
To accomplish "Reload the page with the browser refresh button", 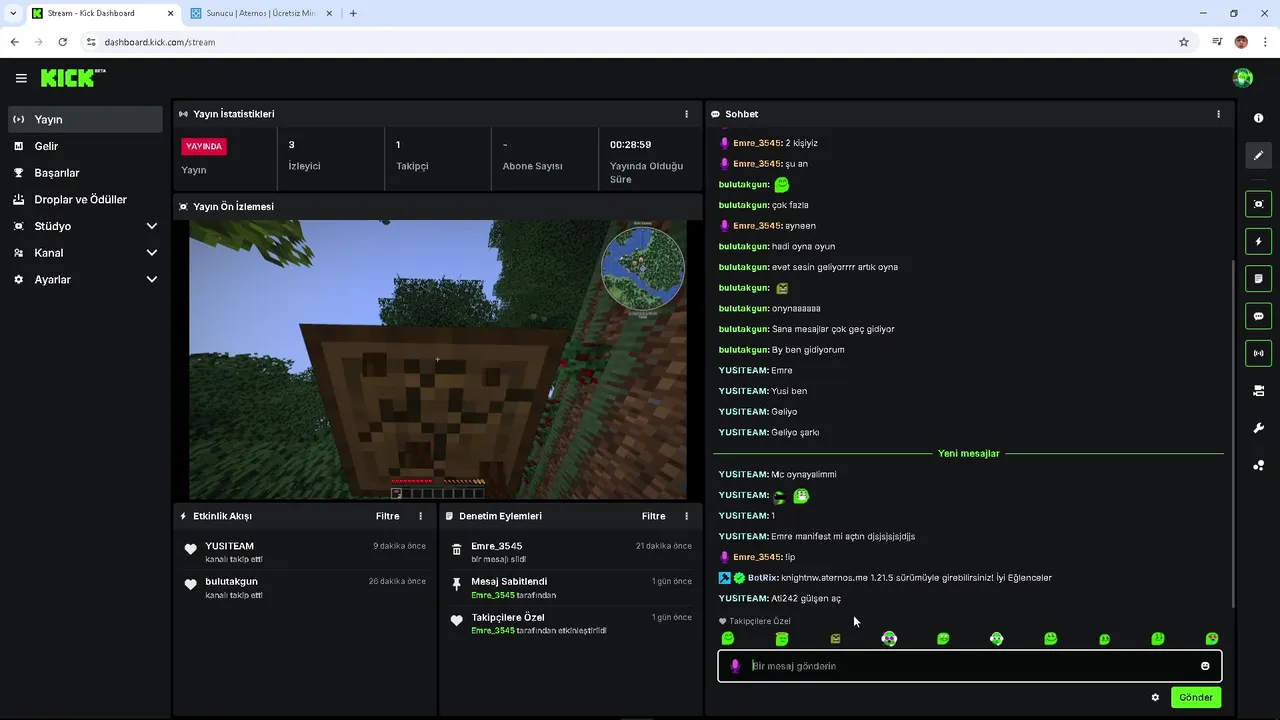I will (62, 42).
